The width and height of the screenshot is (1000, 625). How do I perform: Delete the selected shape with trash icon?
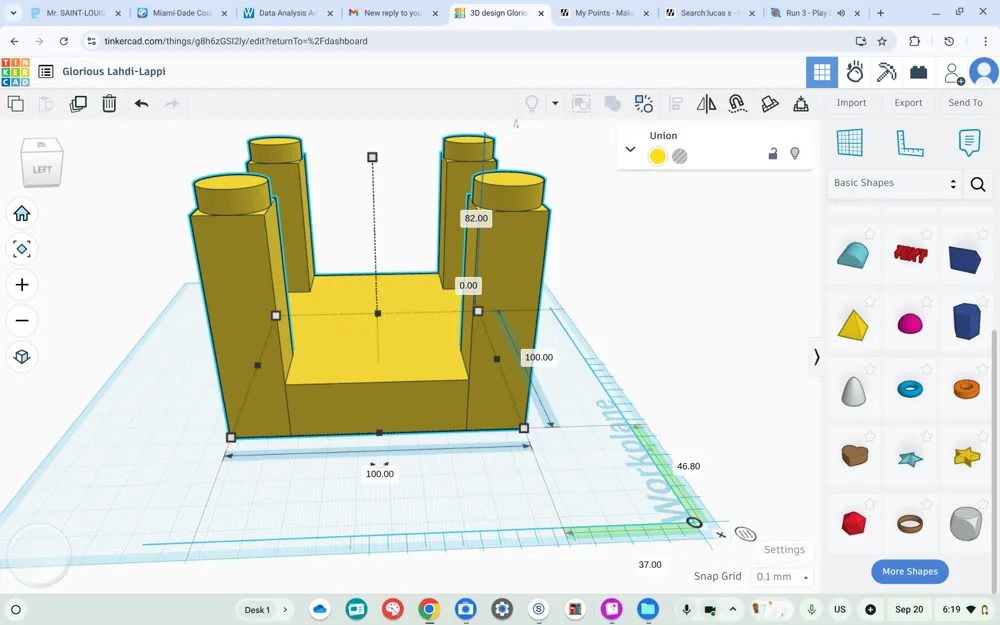(109, 103)
